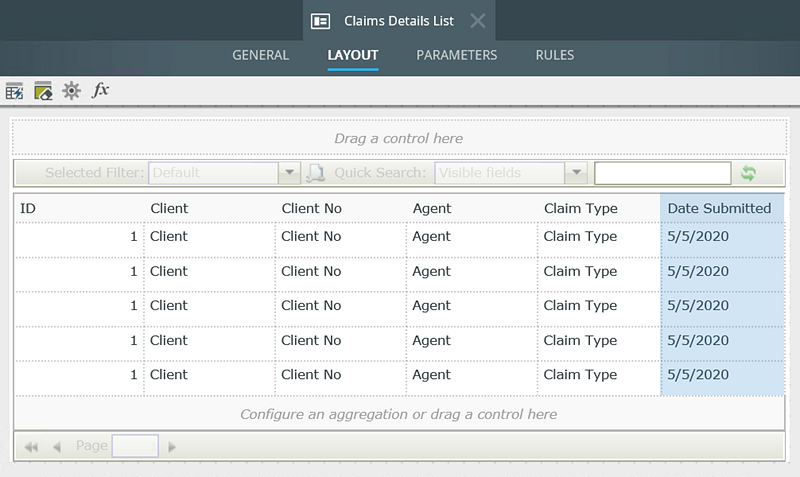Go to the previous page arrow
This screenshot has width=800, height=477.
pyautogui.click(x=57, y=447)
